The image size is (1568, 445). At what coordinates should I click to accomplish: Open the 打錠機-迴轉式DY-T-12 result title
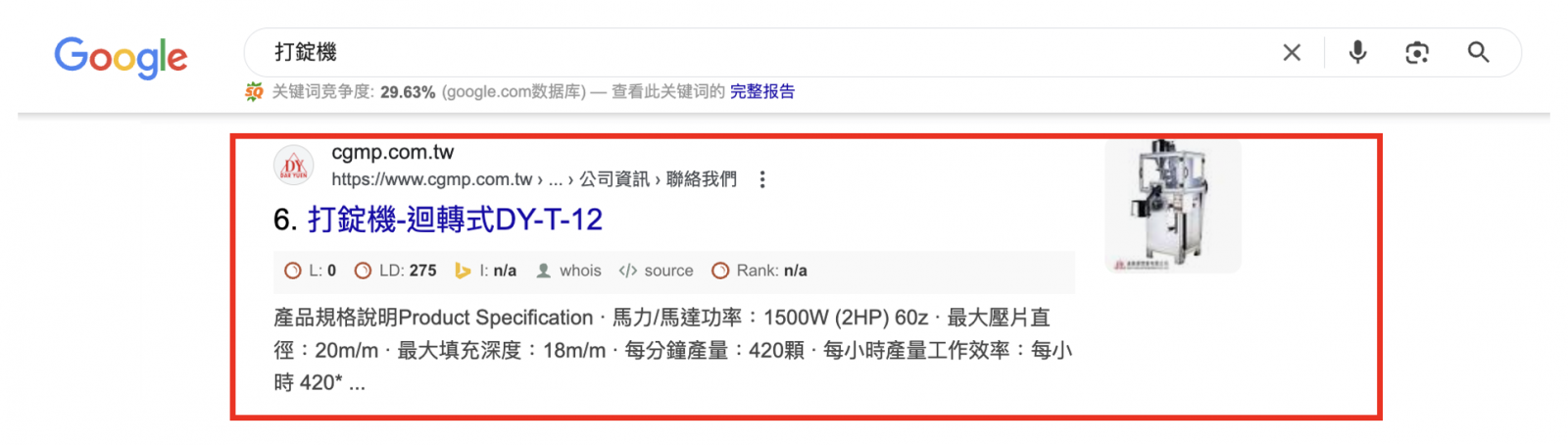[455, 220]
